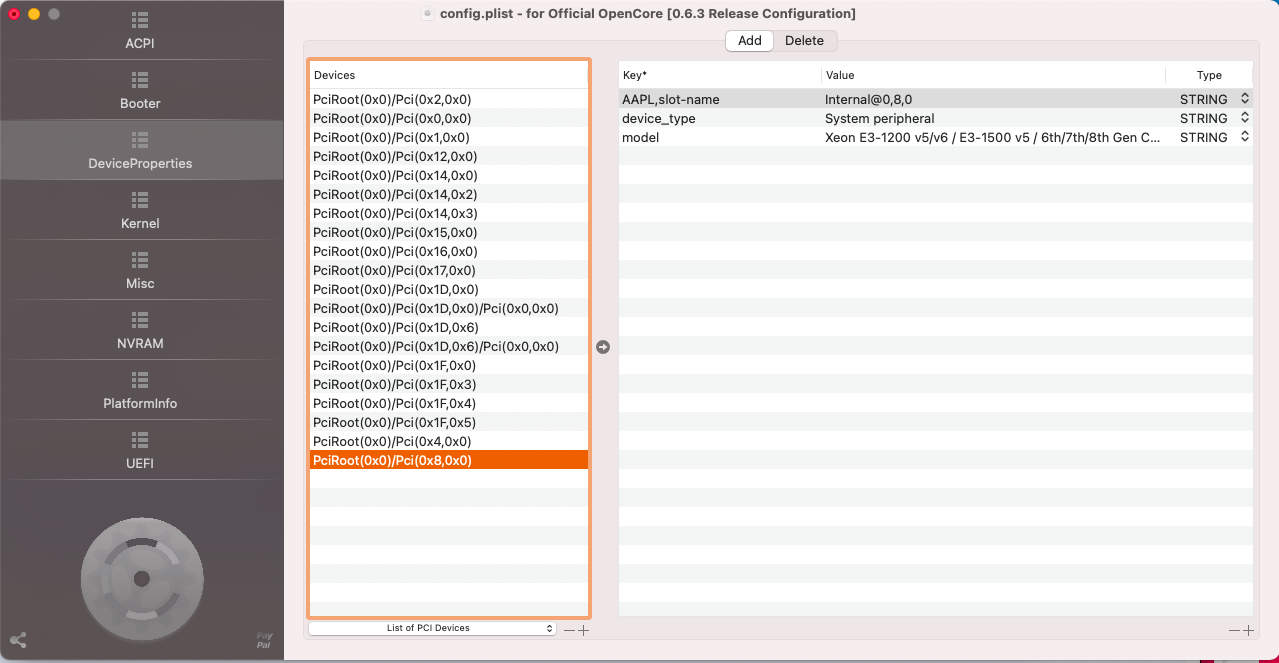Click the config.plist window title document icon
This screenshot has width=1279, height=663.
point(428,14)
